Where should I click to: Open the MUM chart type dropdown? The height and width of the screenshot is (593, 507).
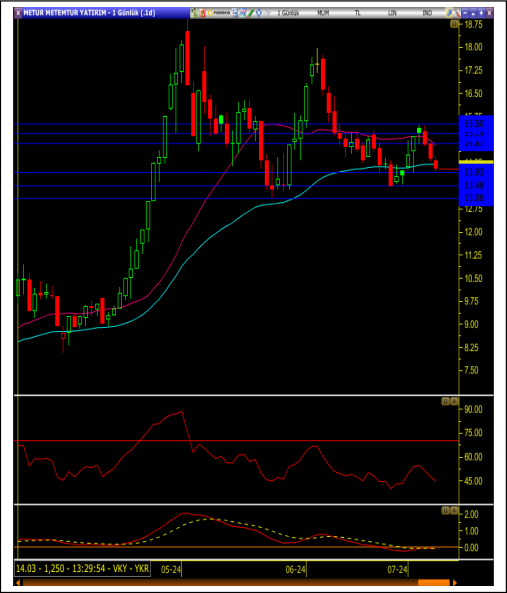323,13
